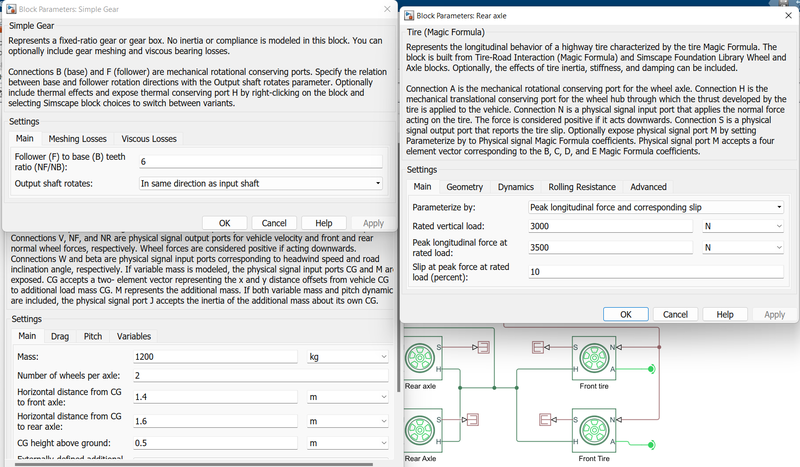Screen dimensions: 800x467
Task: Click the Simple Gear dialog title icon
Action: (x=11, y=9)
